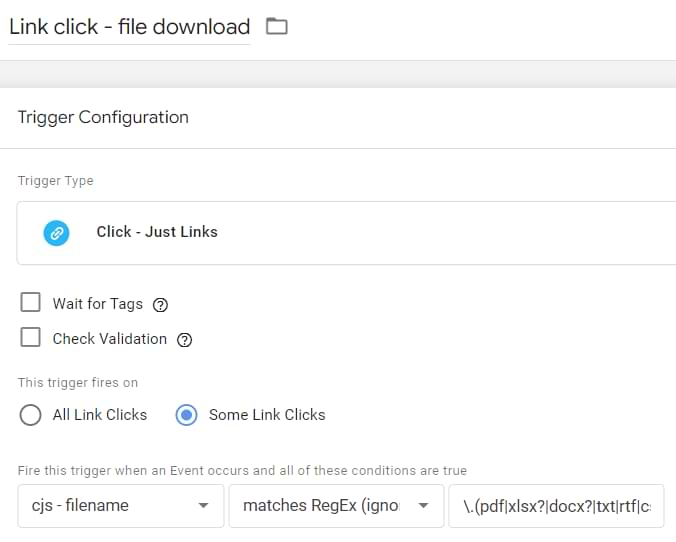Open the help tooltip for Check Validation
This screenshot has width=676, height=542.
click(184, 340)
